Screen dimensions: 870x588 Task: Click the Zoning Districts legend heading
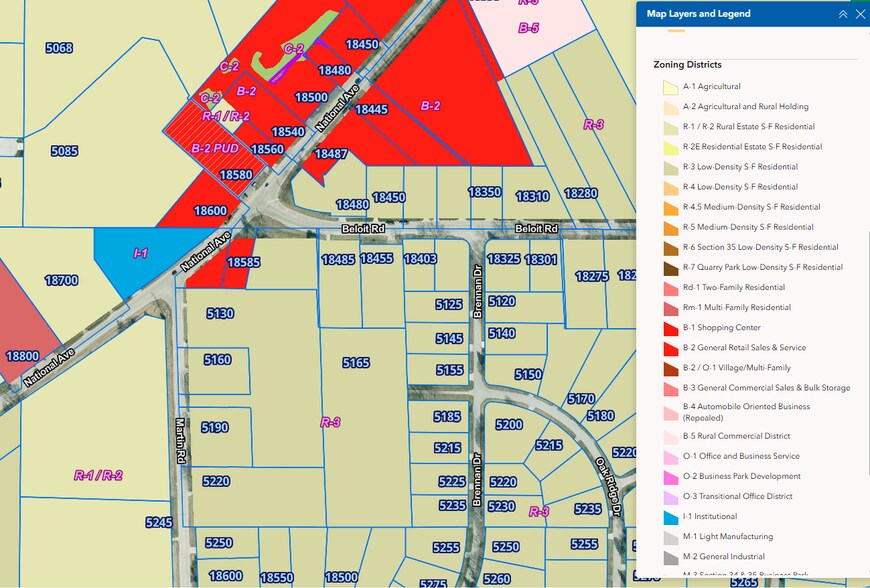687,65
